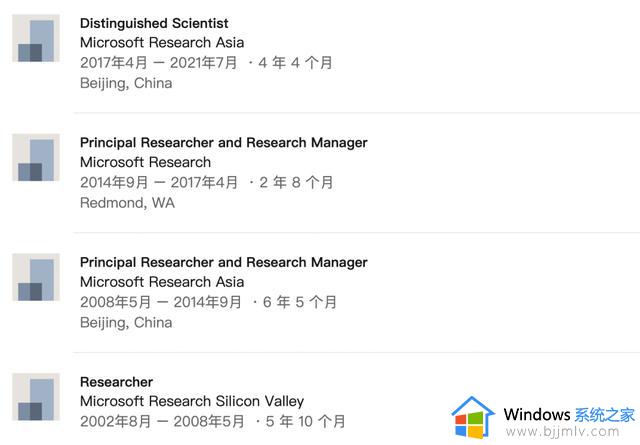The width and height of the screenshot is (640, 445).
Task: Click company logo beside Distinguished Scientist entry
Action: coord(36,38)
